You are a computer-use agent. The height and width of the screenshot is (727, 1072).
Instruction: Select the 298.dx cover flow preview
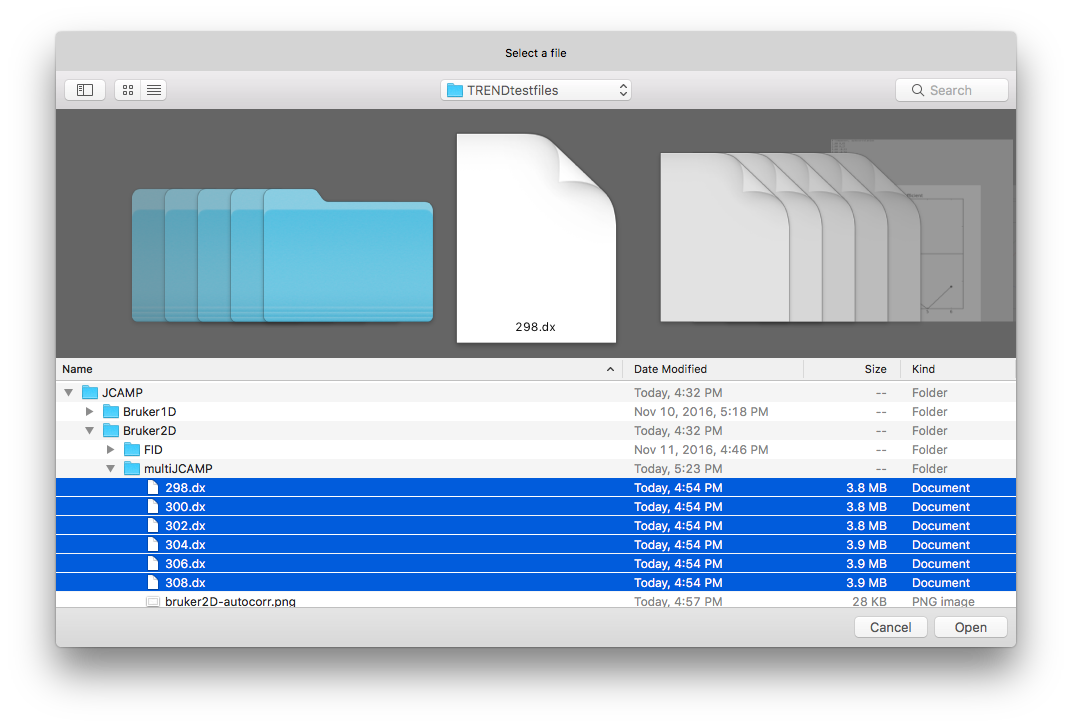(536, 237)
